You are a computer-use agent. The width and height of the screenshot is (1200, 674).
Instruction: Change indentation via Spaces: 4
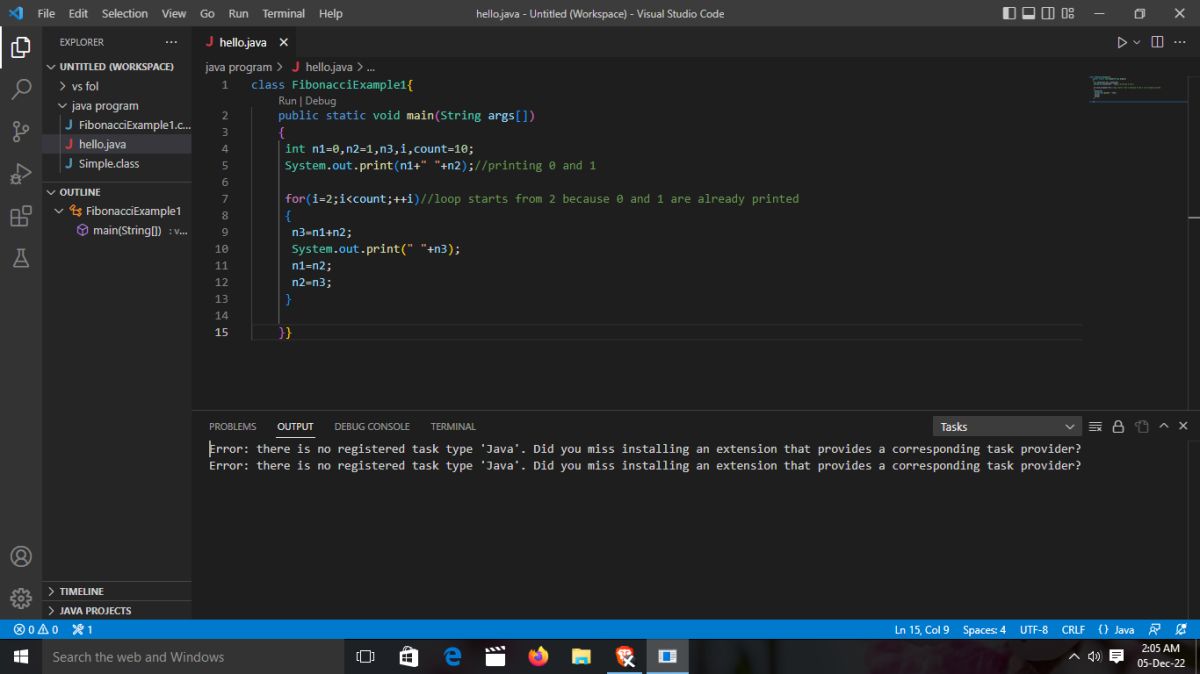click(x=984, y=630)
